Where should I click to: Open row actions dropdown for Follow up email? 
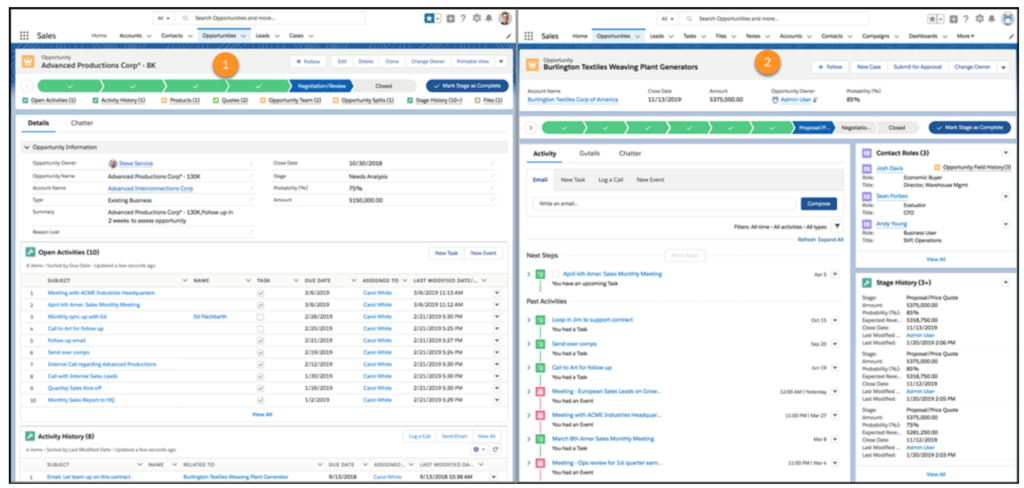[496, 340]
